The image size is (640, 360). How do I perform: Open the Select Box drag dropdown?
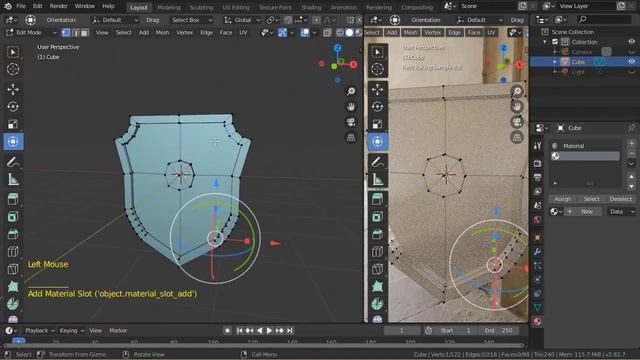[x=191, y=20]
